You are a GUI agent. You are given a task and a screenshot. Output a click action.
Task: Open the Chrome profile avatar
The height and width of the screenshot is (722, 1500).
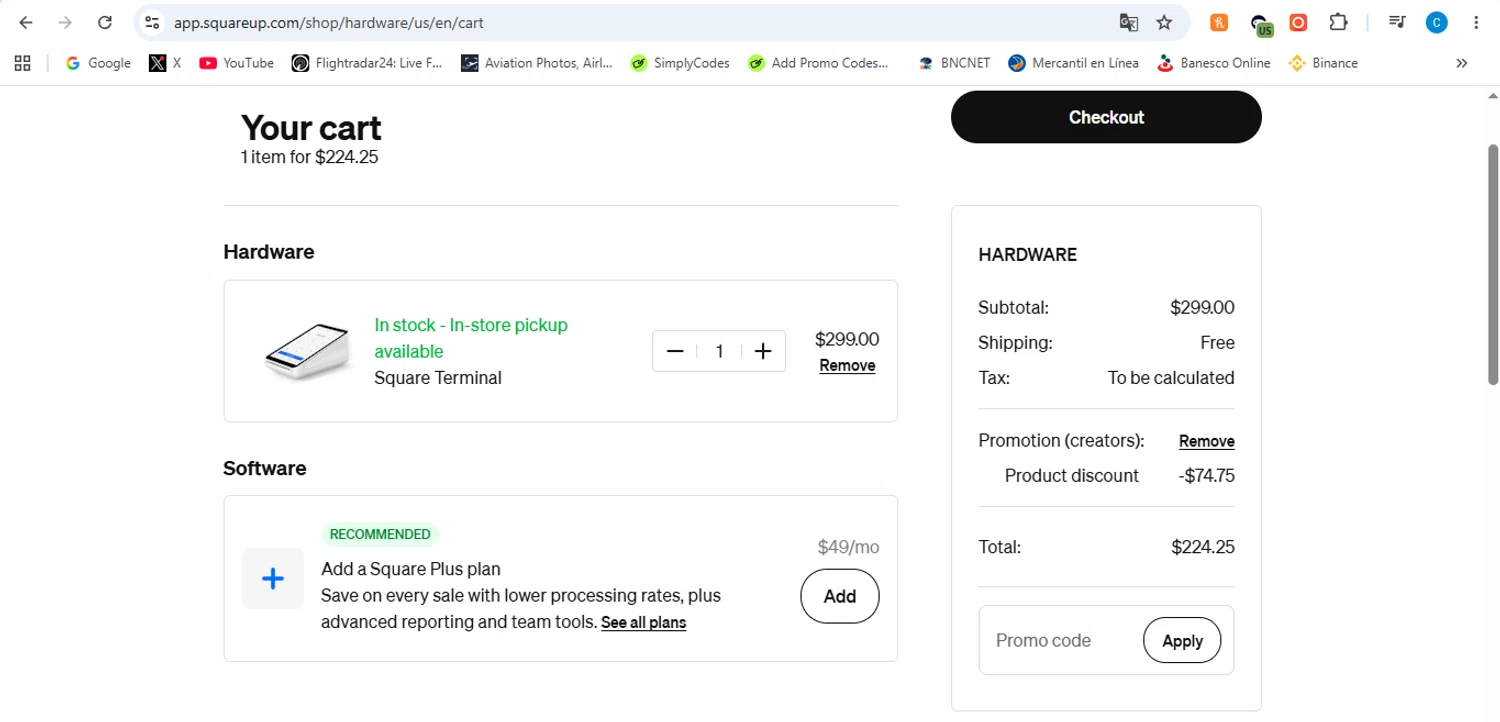click(x=1436, y=22)
